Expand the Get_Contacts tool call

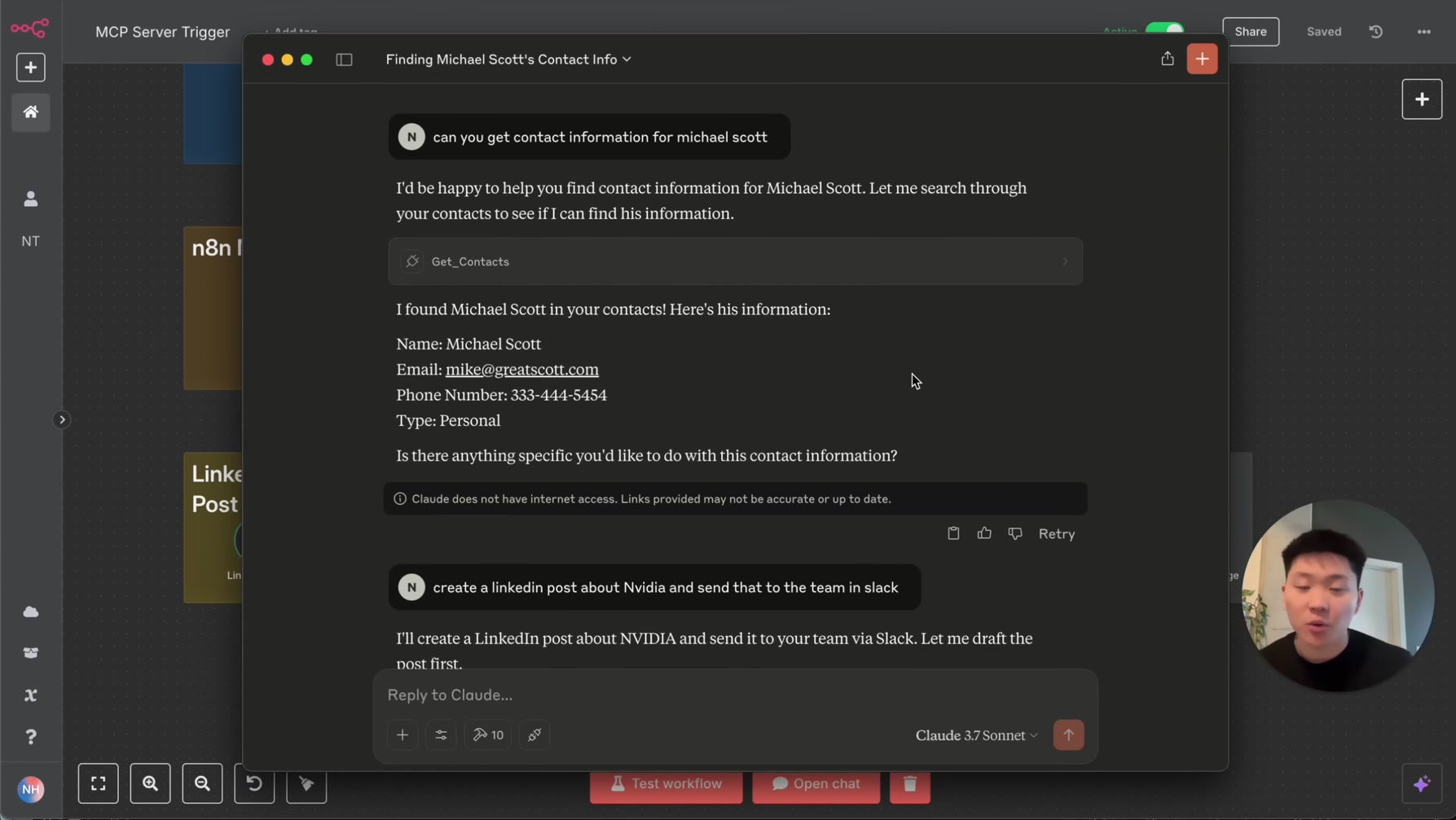735,261
